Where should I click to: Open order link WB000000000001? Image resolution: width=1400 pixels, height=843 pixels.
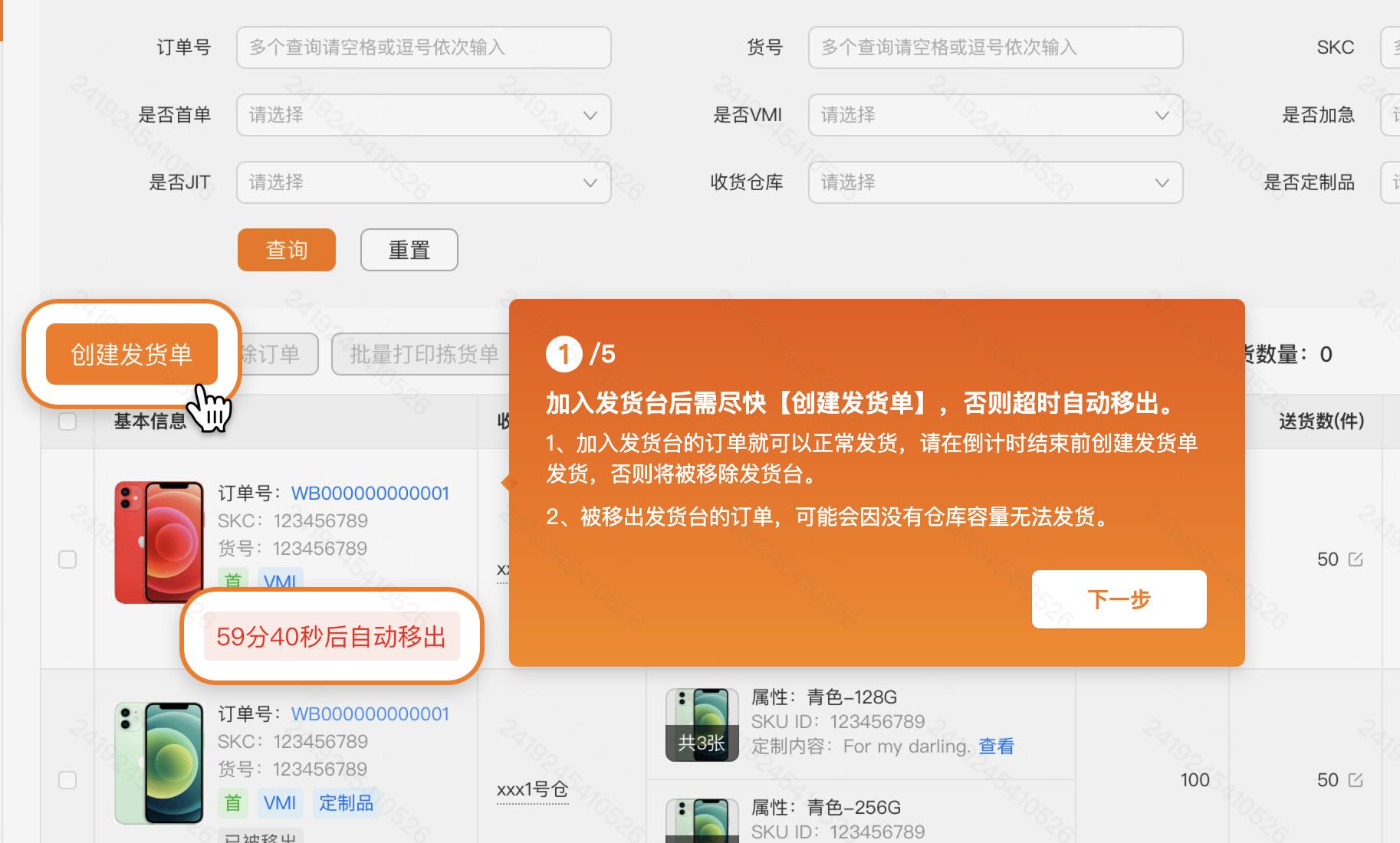[369, 493]
